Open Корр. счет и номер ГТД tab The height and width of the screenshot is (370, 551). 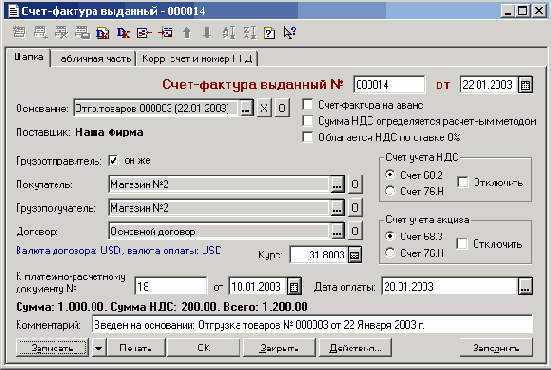(x=197, y=59)
